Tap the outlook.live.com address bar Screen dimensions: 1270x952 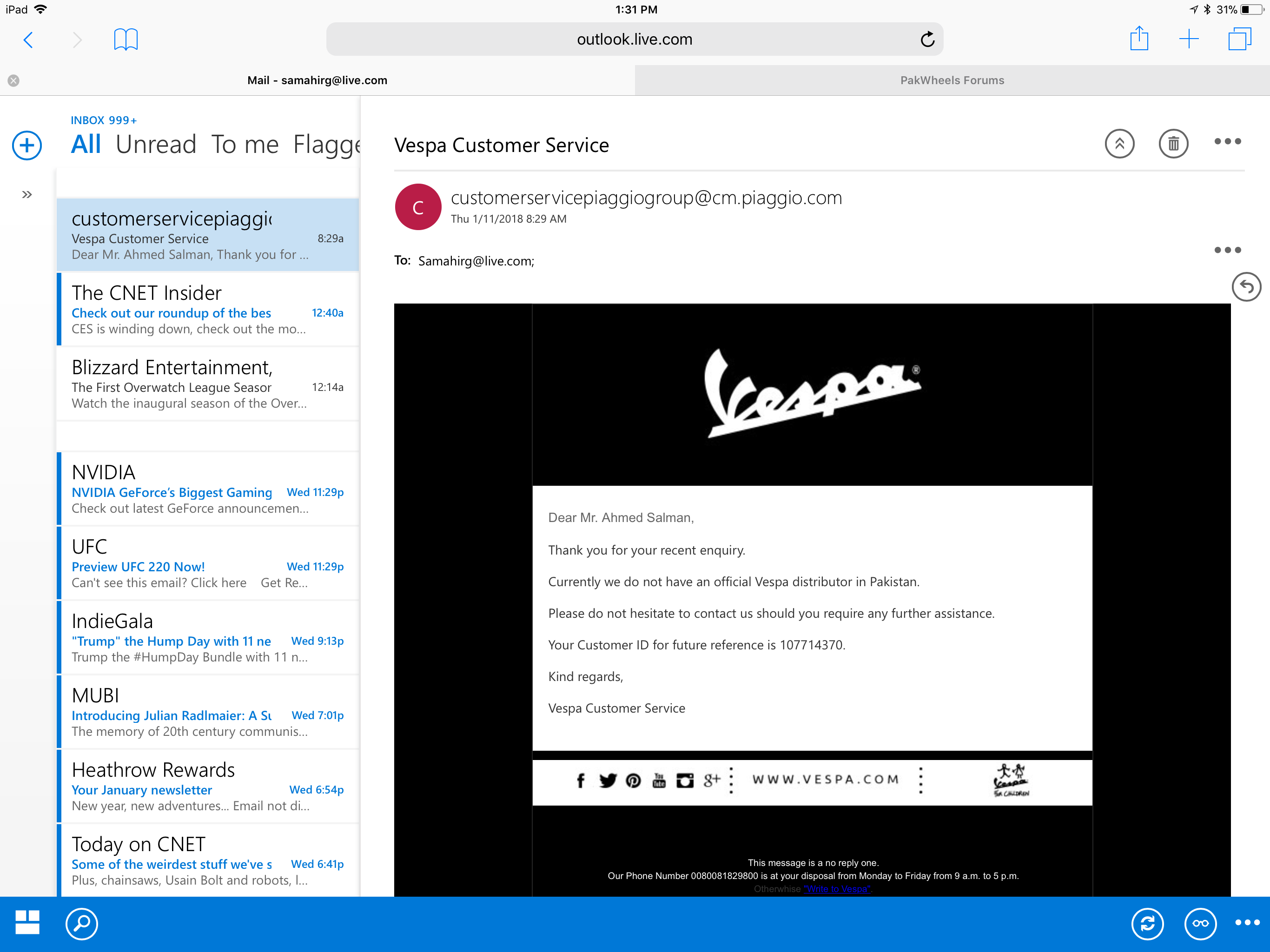coord(635,39)
